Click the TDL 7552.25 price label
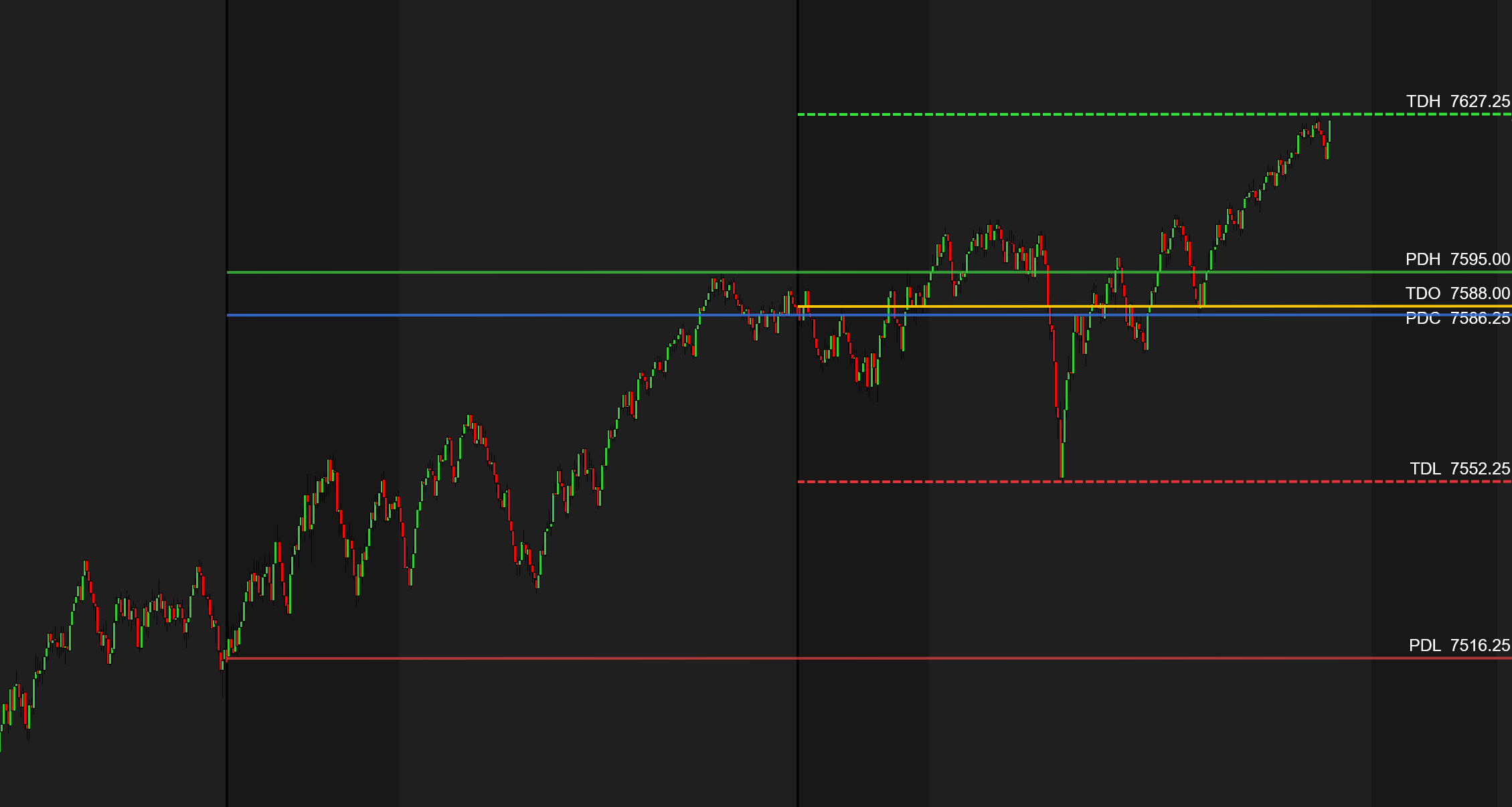The image size is (1512, 807). [1460, 468]
